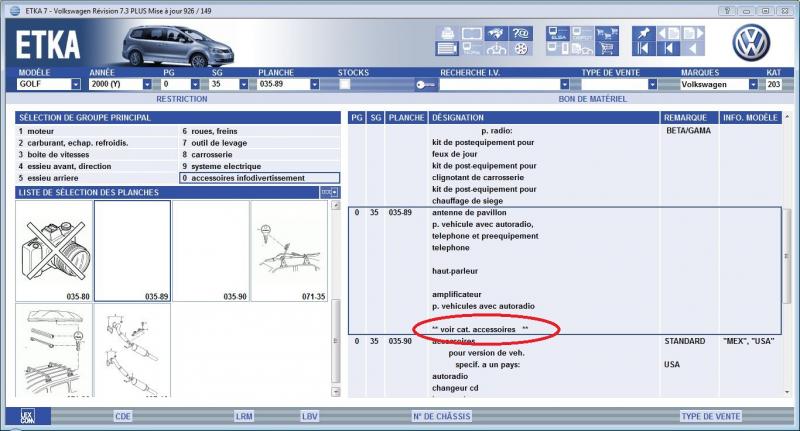Open the RECHERCHE I.V. dropdown
This screenshot has height=431, width=800.
pyautogui.click(x=564, y=84)
